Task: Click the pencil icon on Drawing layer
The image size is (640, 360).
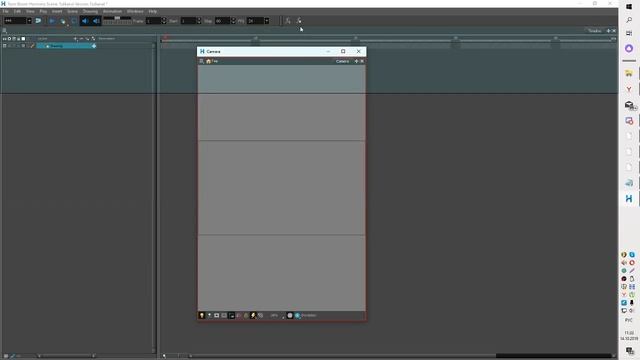Action: click(32, 46)
